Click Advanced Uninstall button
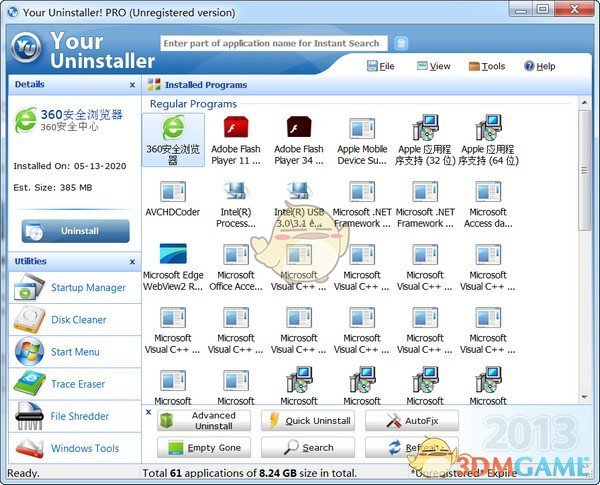The width and height of the screenshot is (600, 485). [204, 420]
